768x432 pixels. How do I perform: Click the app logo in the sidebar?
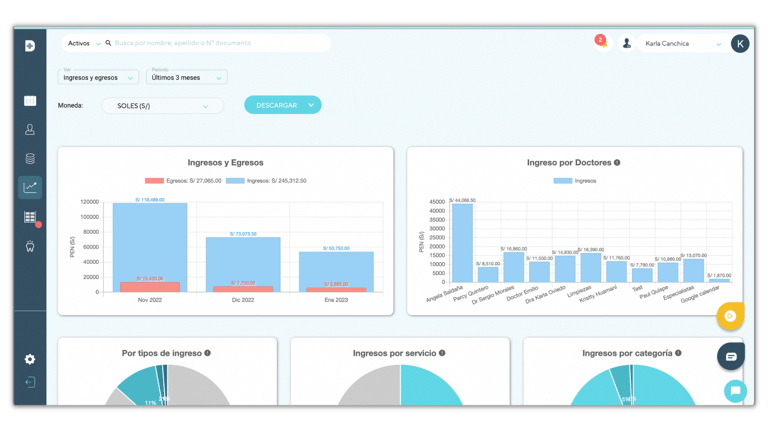[30, 46]
